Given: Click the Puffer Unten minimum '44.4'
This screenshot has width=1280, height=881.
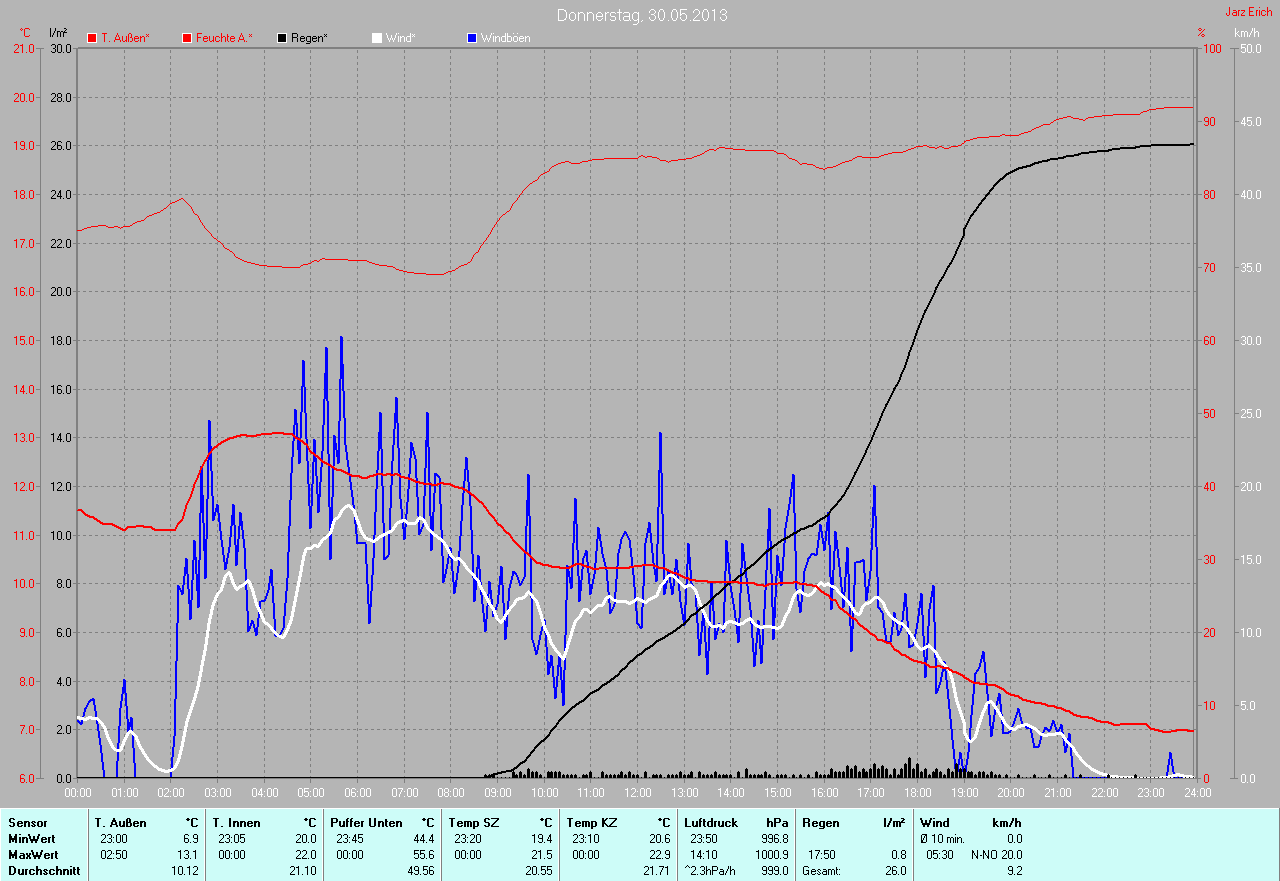Looking at the screenshot, I should (423, 839).
